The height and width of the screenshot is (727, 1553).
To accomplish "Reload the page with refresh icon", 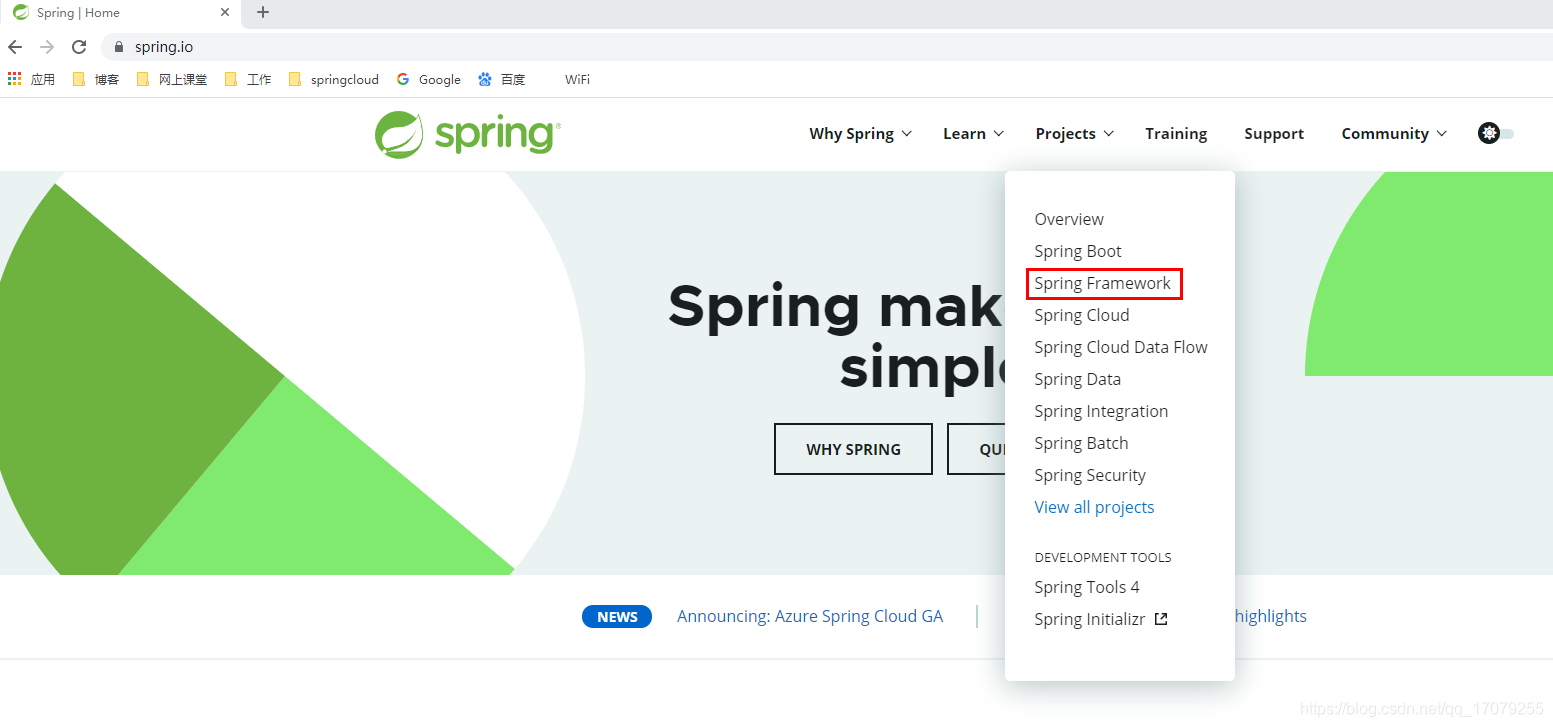I will (x=79, y=47).
